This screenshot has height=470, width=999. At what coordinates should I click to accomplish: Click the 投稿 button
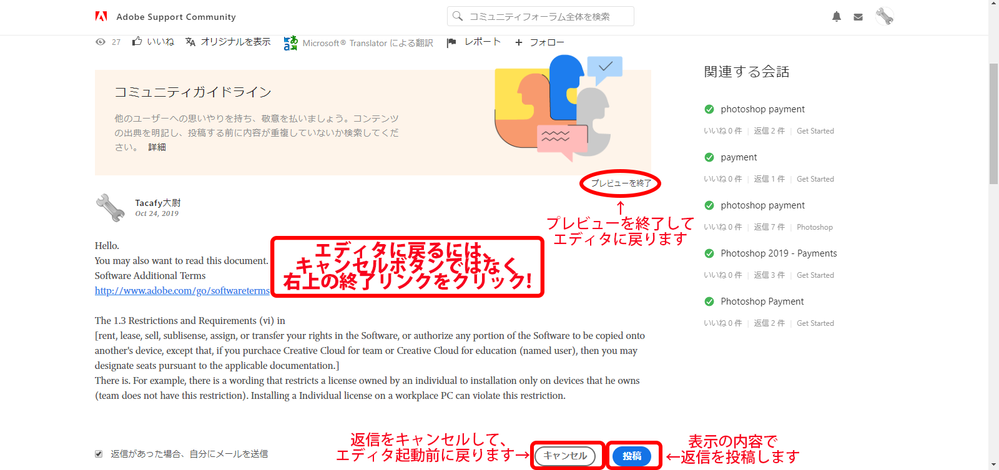(x=632, y=455)
